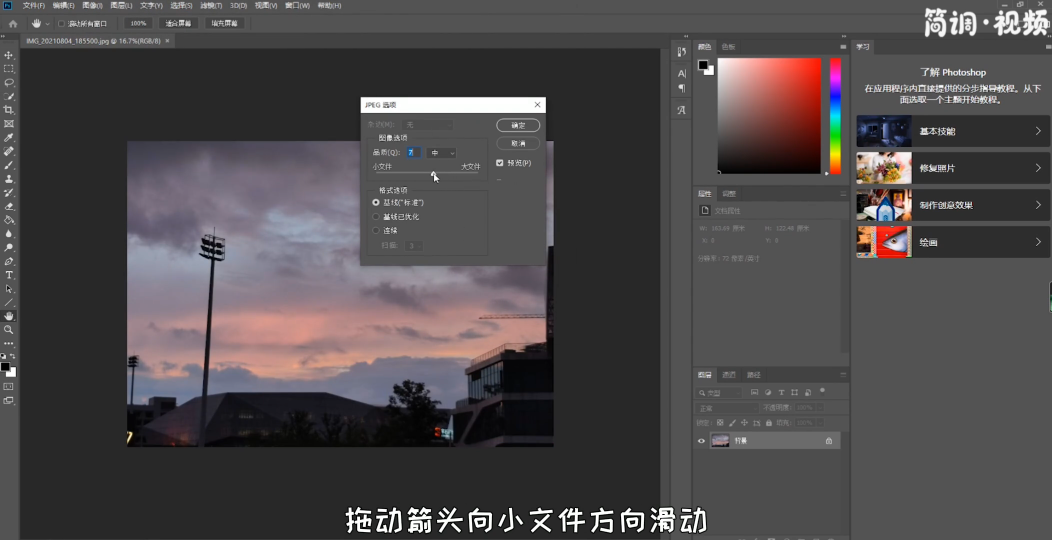Select the Eraser tool
1052x540 pixels.
point(9,206)
